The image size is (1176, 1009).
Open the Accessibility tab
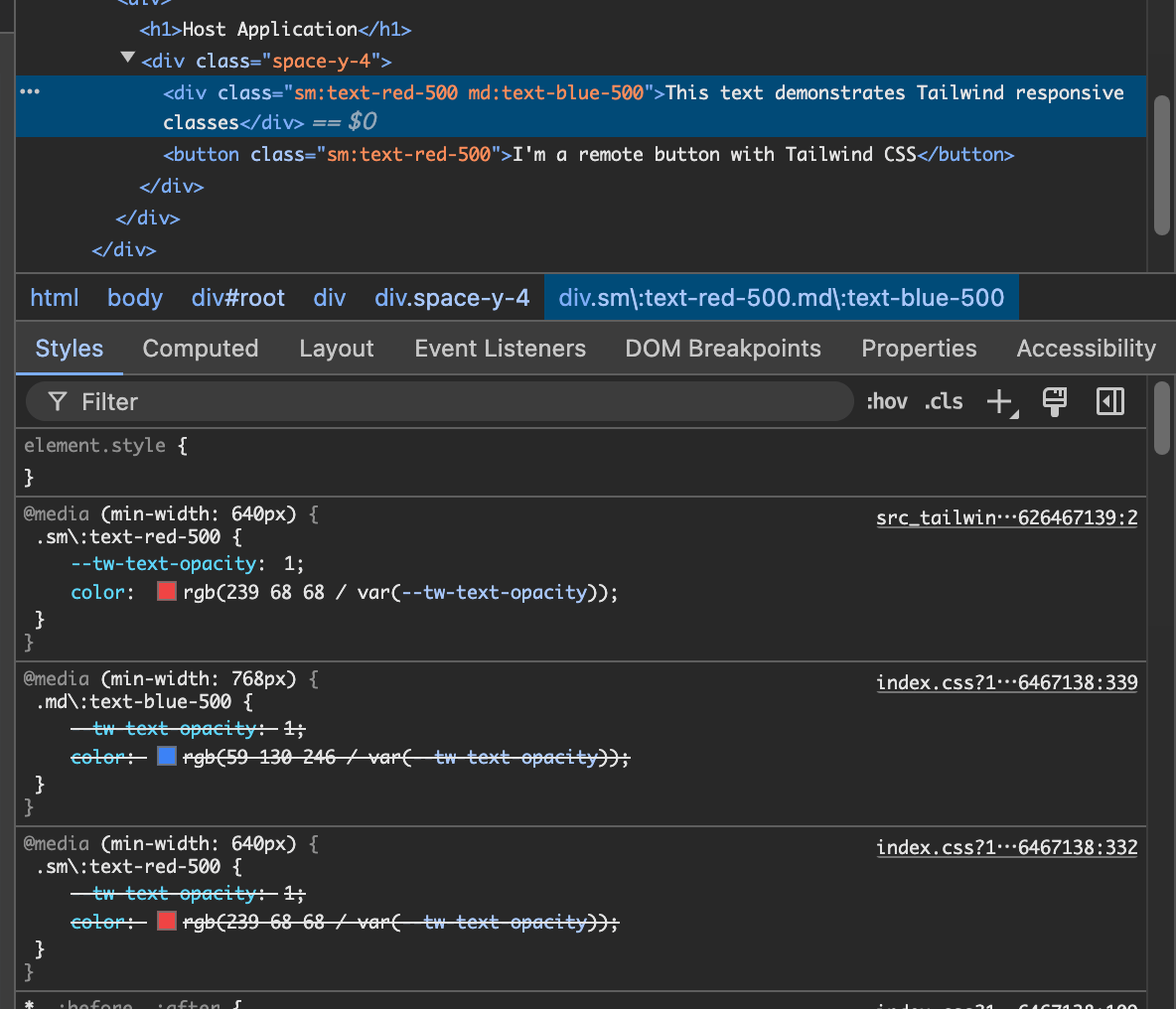(1086, 348)
